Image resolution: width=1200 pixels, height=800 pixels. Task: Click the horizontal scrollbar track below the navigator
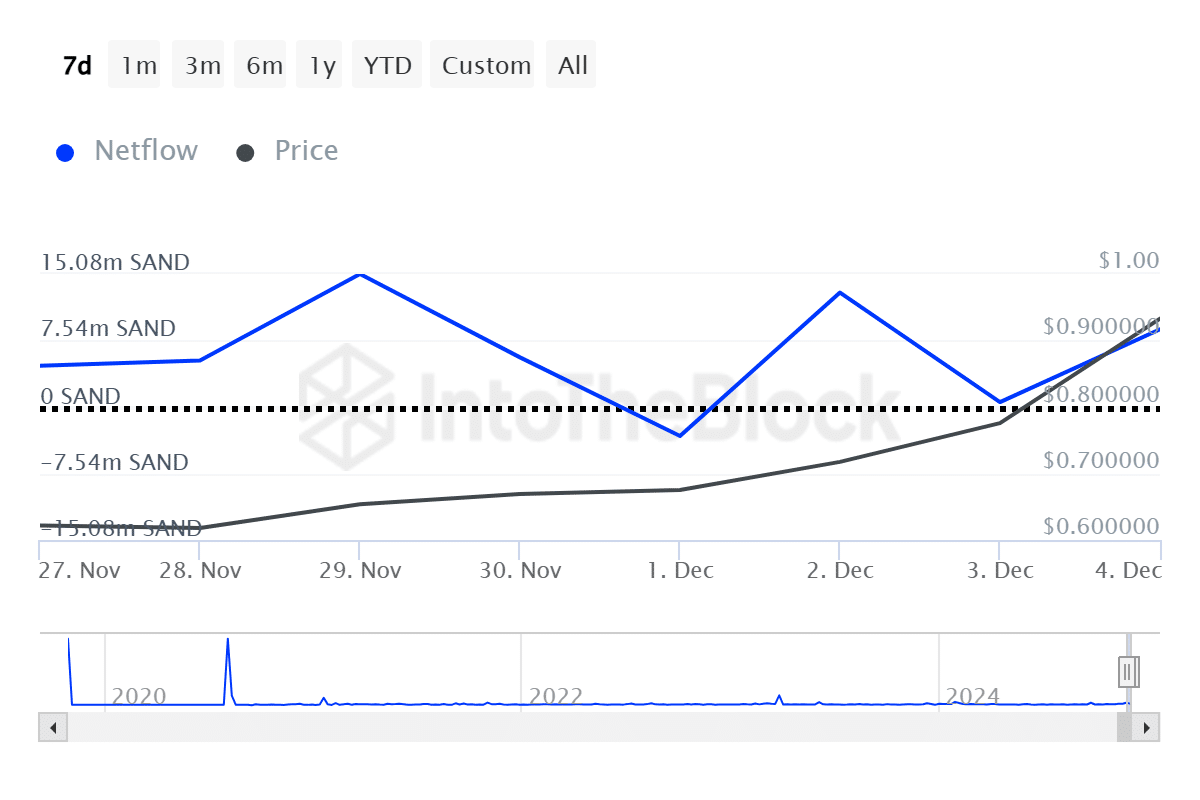(600, 727)
